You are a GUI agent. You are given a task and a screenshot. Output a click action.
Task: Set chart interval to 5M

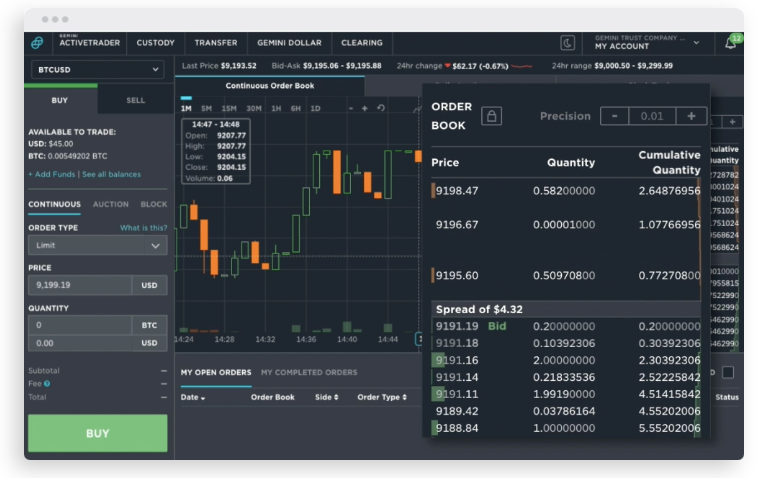[206, 108]
